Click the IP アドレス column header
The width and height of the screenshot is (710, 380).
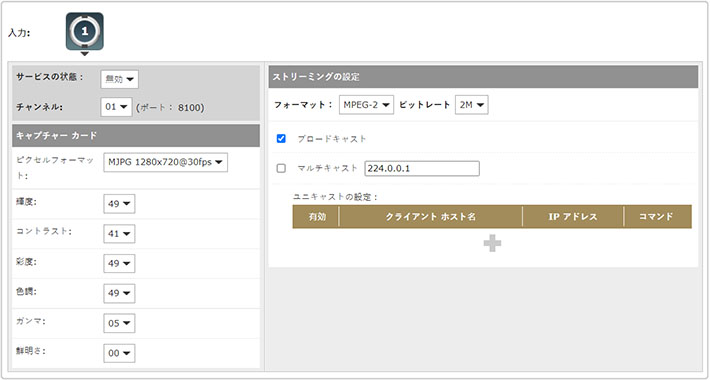click(x=573, y=216)
